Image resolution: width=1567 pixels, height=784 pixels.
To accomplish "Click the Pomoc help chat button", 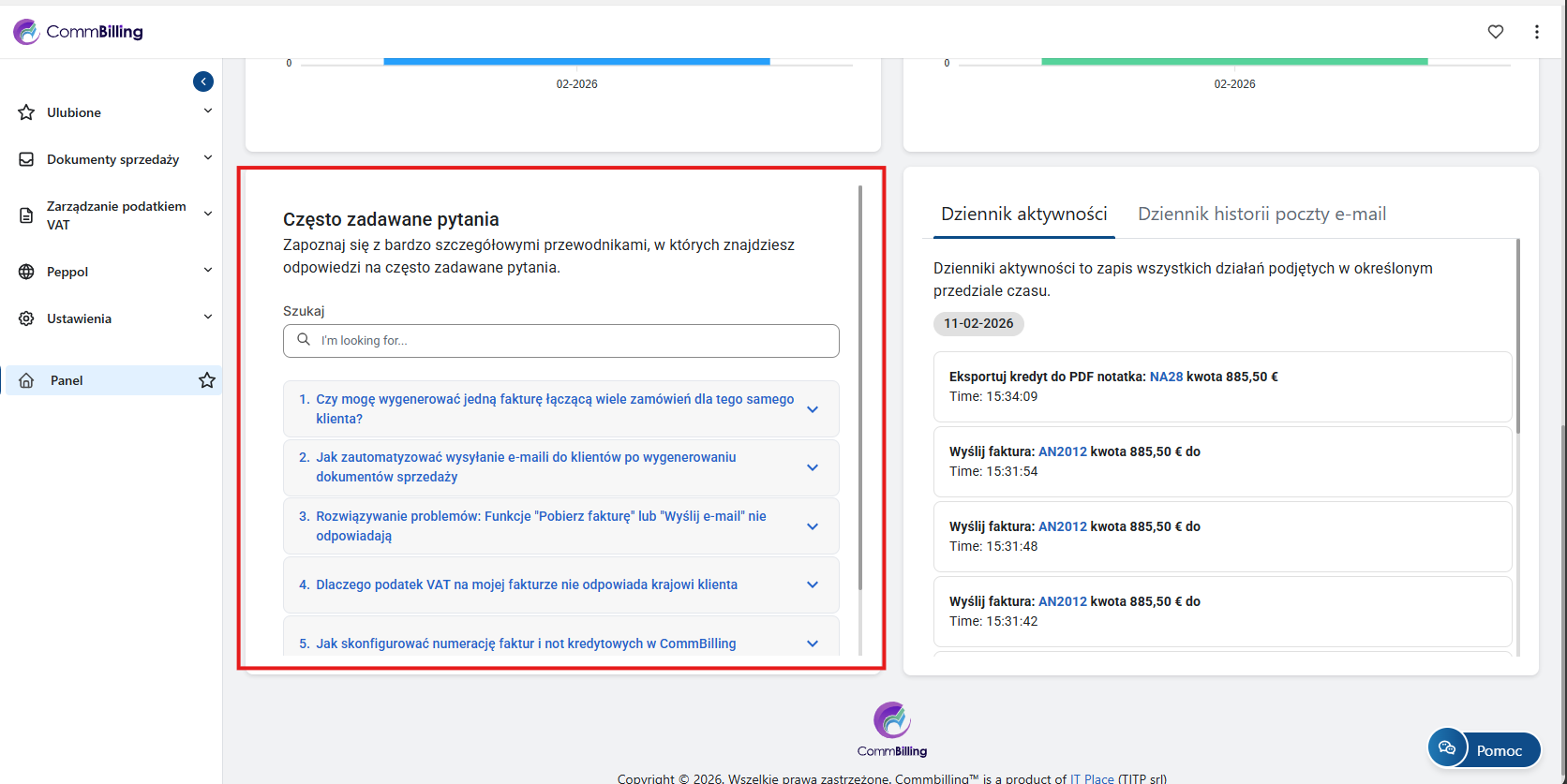I will 1485,749.
